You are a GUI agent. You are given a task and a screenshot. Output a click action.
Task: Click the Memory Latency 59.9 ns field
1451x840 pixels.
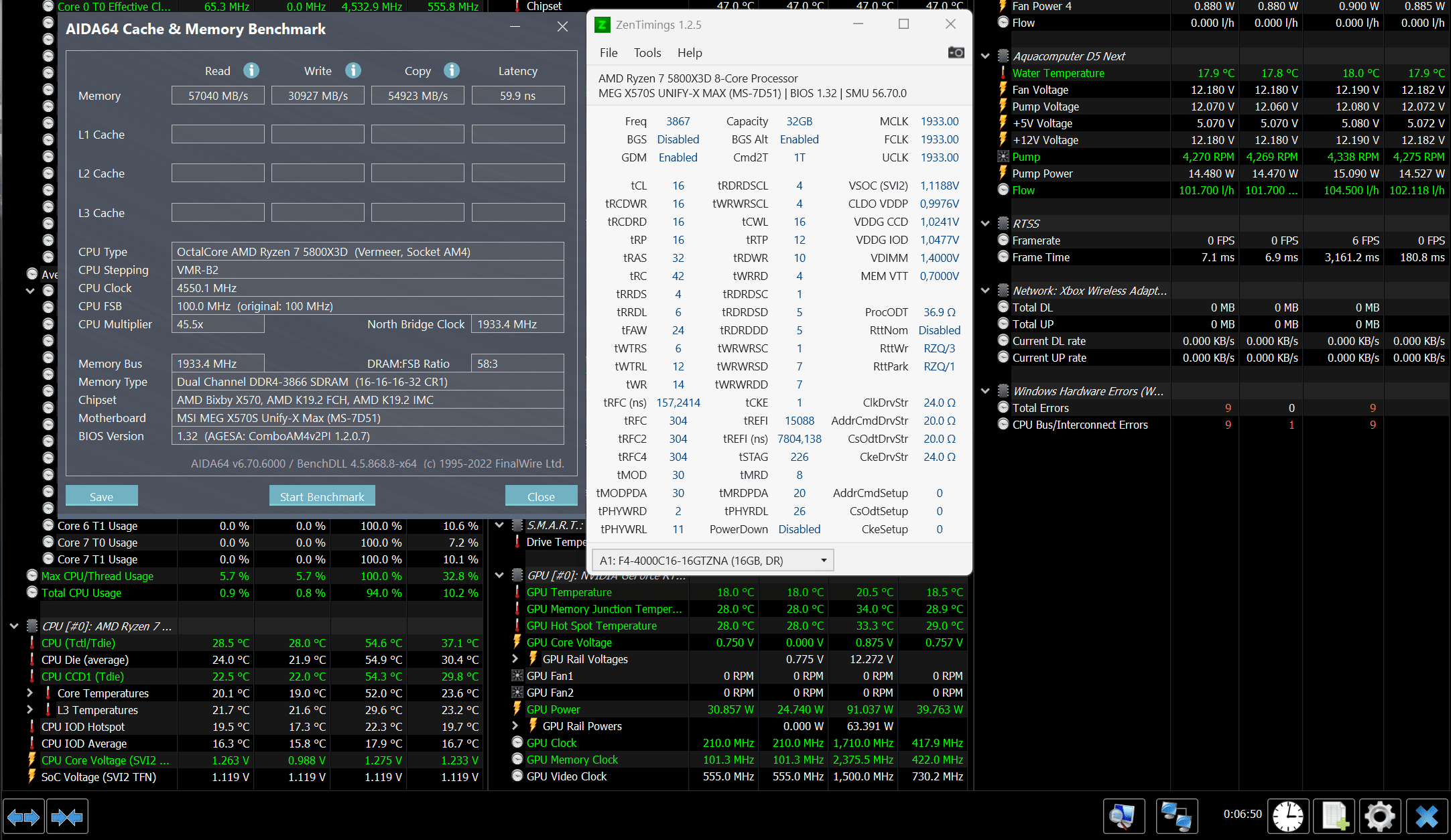tap(518, 95)
